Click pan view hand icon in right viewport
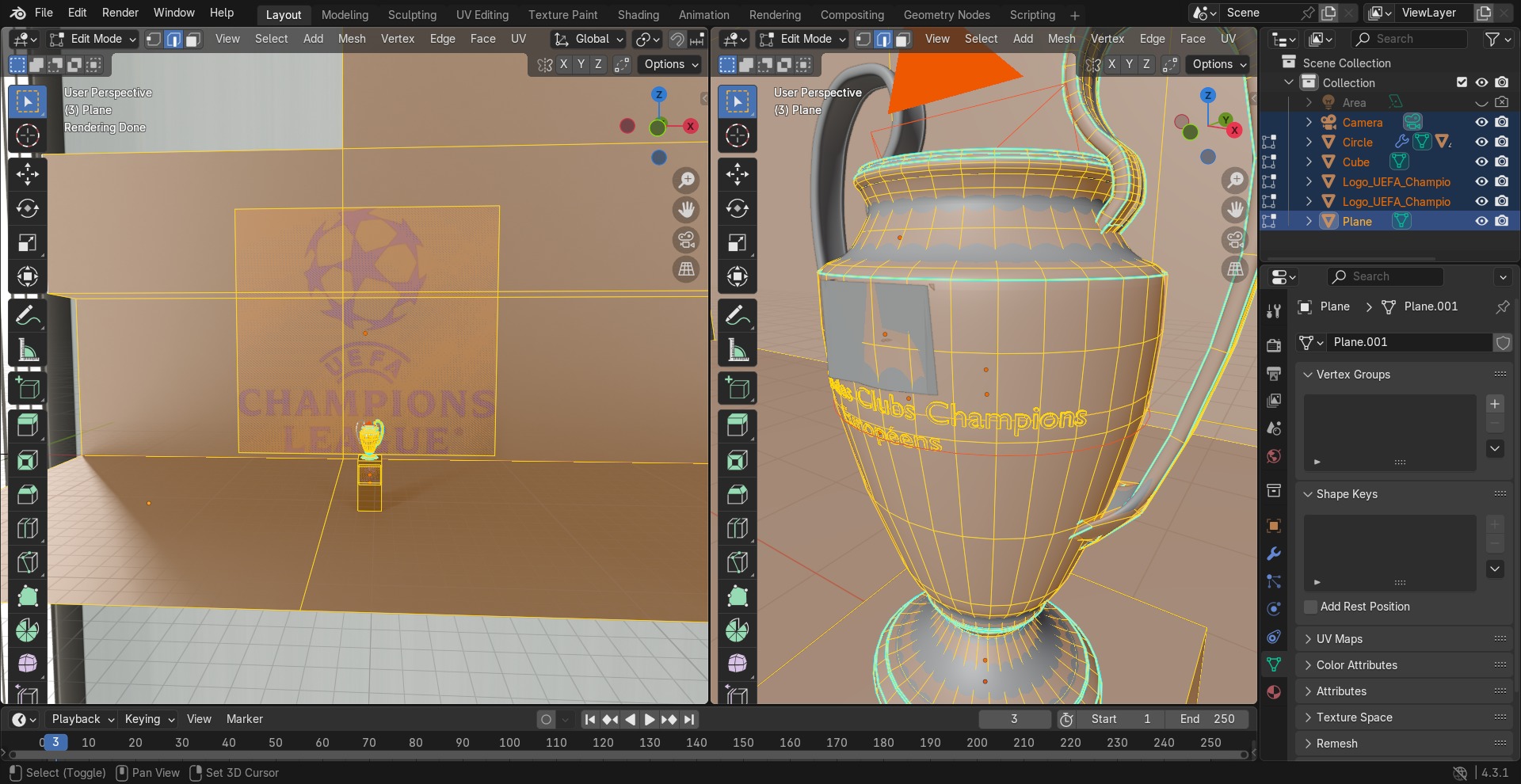 pos(1235,210)
